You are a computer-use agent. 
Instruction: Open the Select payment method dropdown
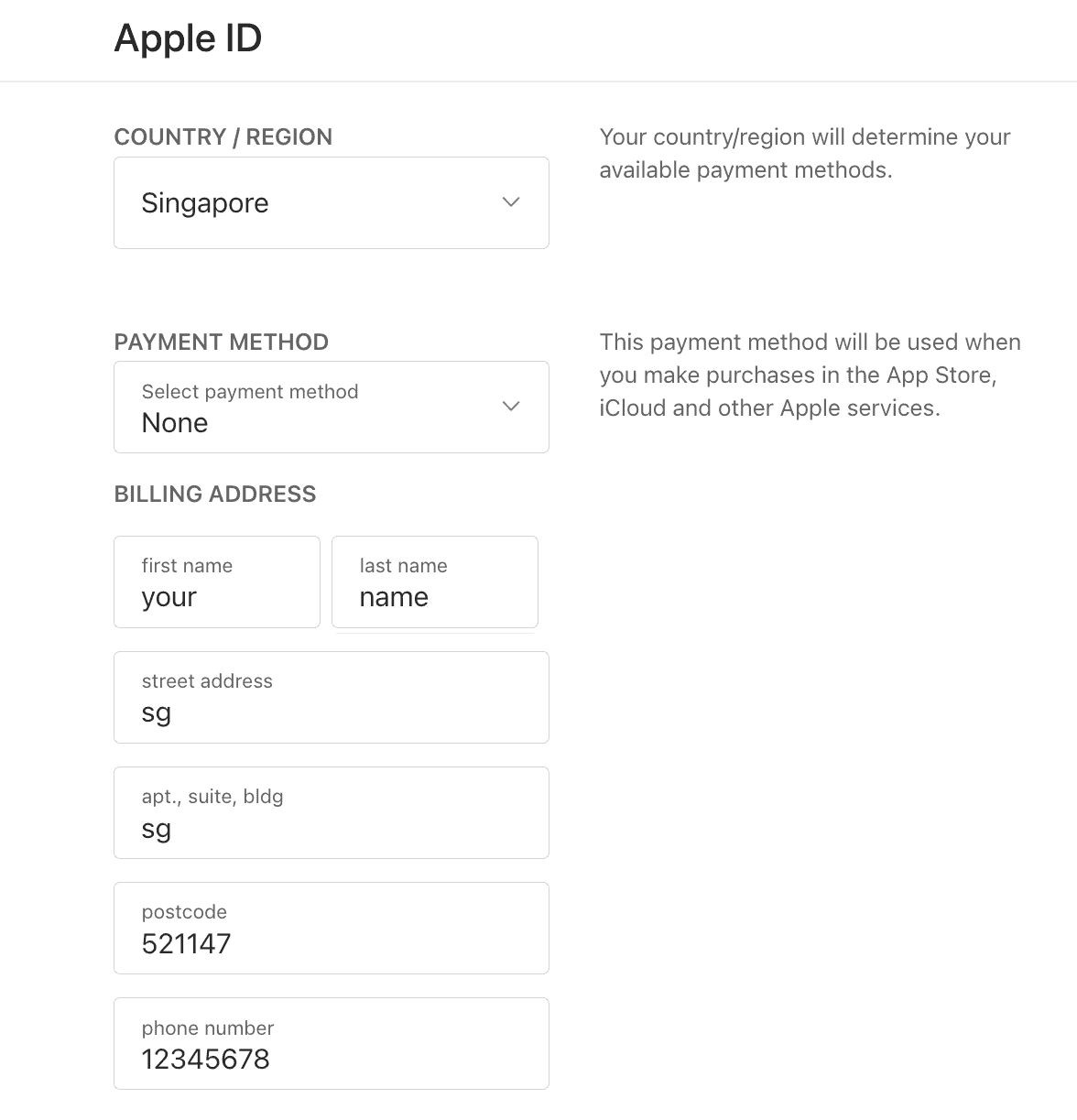click(331, 407)
